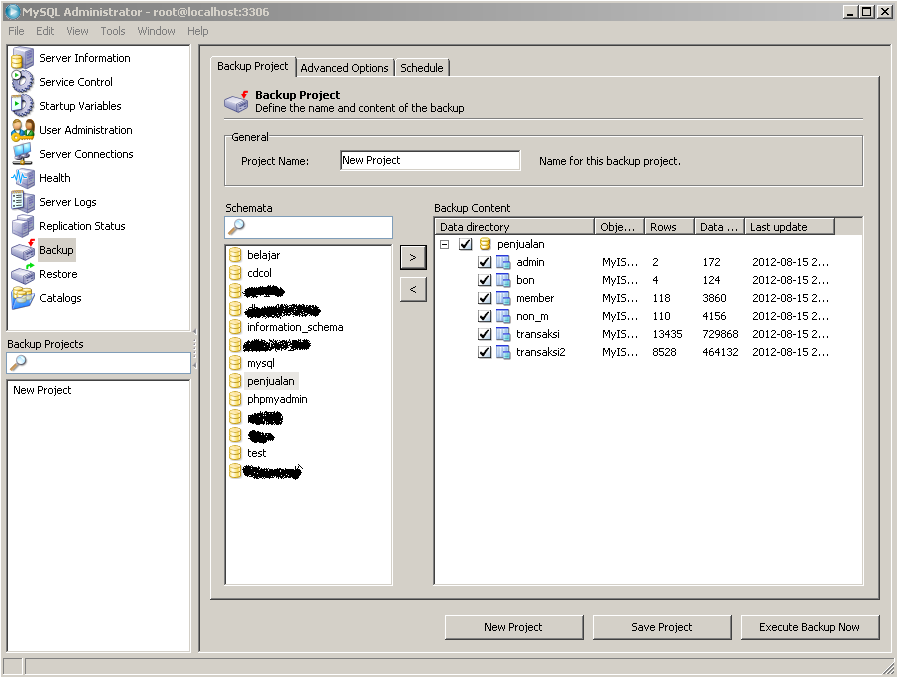The image size is (897, 677).
Task: Click the transaksi2 table icon
Action: coord(503,352)
